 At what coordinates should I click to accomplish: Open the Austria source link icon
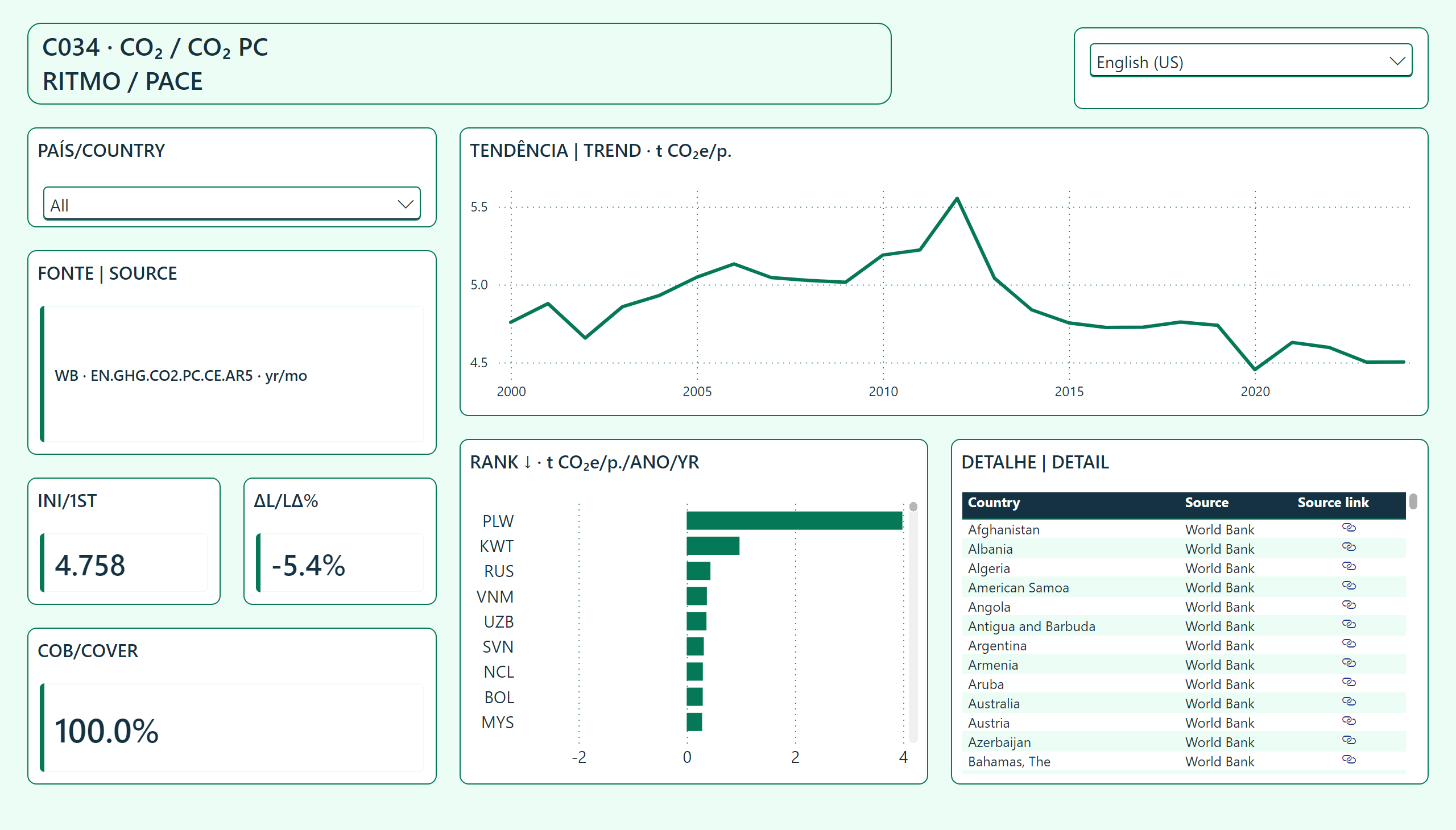click(1348, 721)
